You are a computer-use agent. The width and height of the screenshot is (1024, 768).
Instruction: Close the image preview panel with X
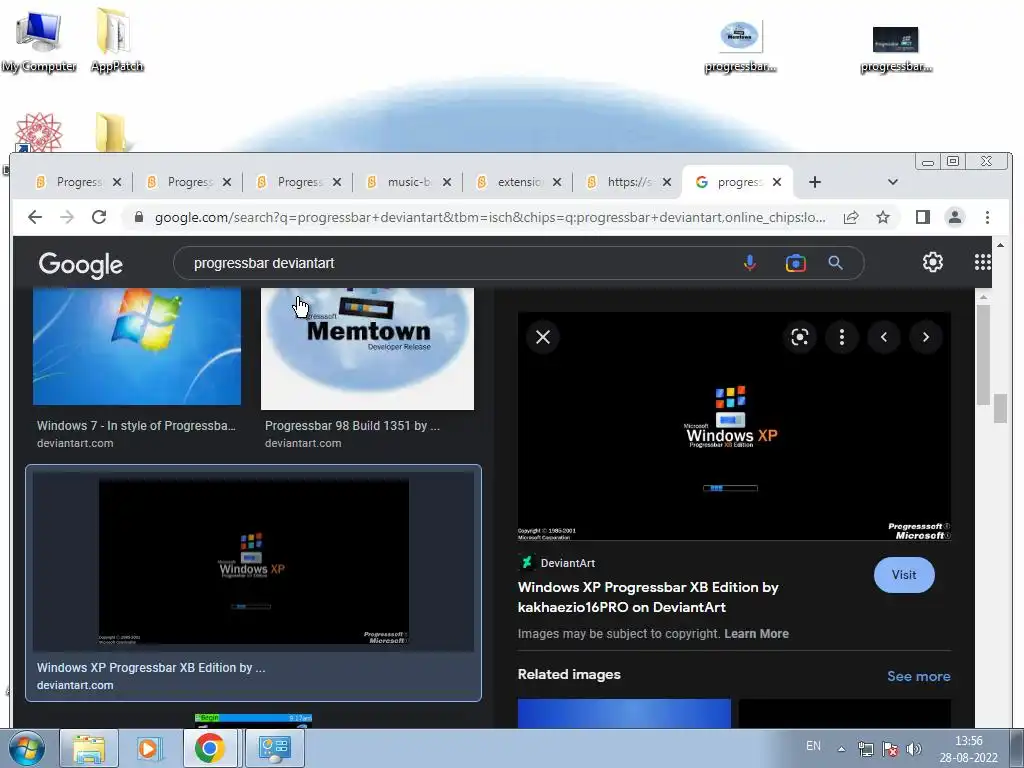543,337
